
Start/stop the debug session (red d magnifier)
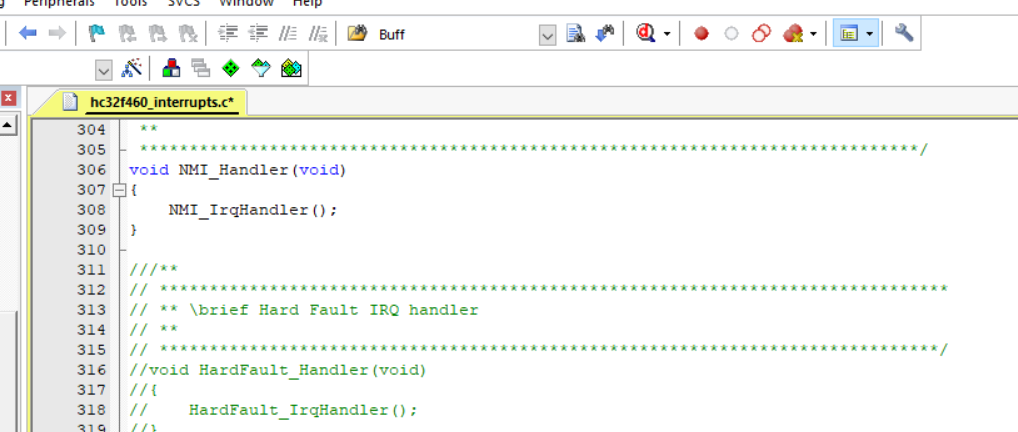tap(645, 33)
